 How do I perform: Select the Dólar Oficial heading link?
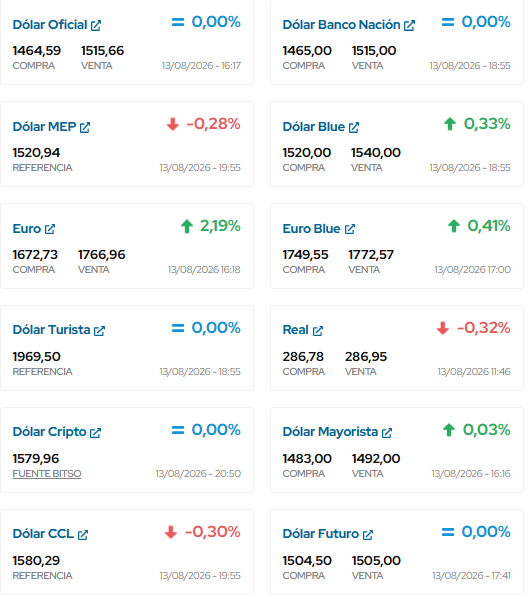click(x=50, y=25)
